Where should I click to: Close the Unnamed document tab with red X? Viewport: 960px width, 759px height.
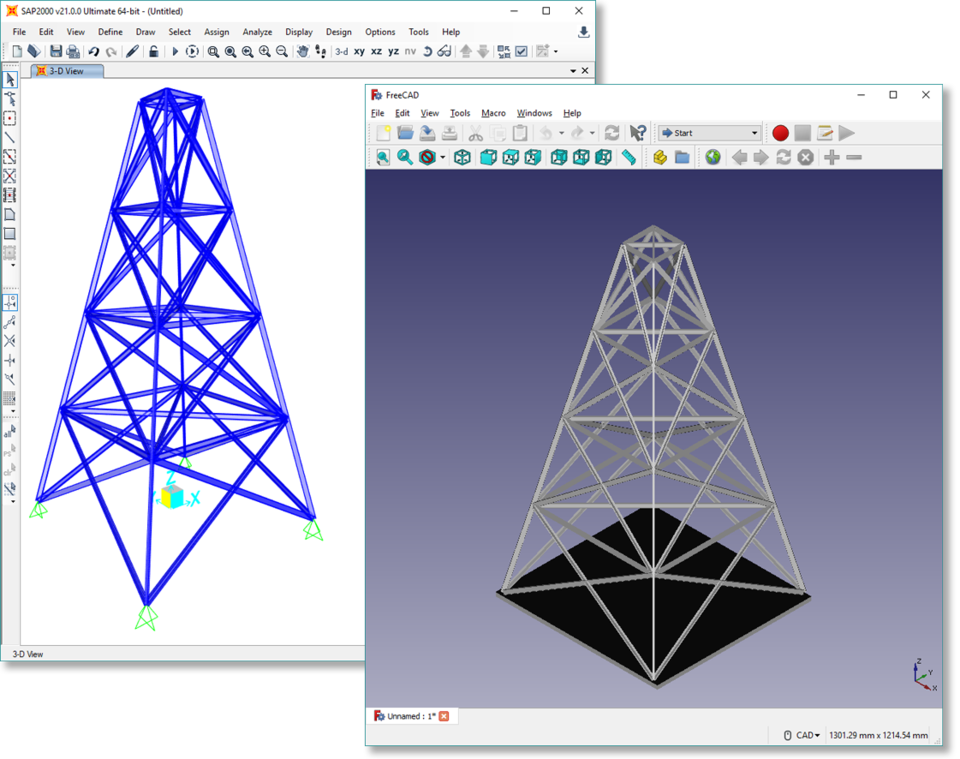[445, 716]
